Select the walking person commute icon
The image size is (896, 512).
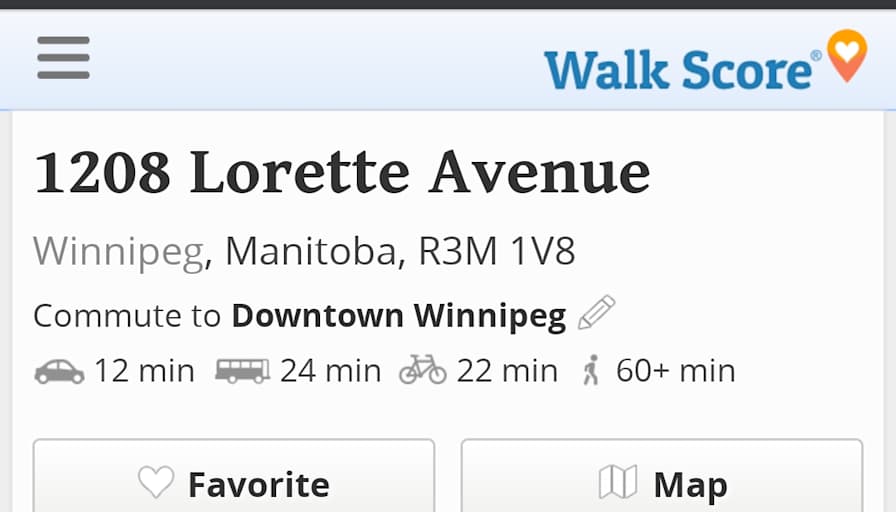tap(591, 371)
